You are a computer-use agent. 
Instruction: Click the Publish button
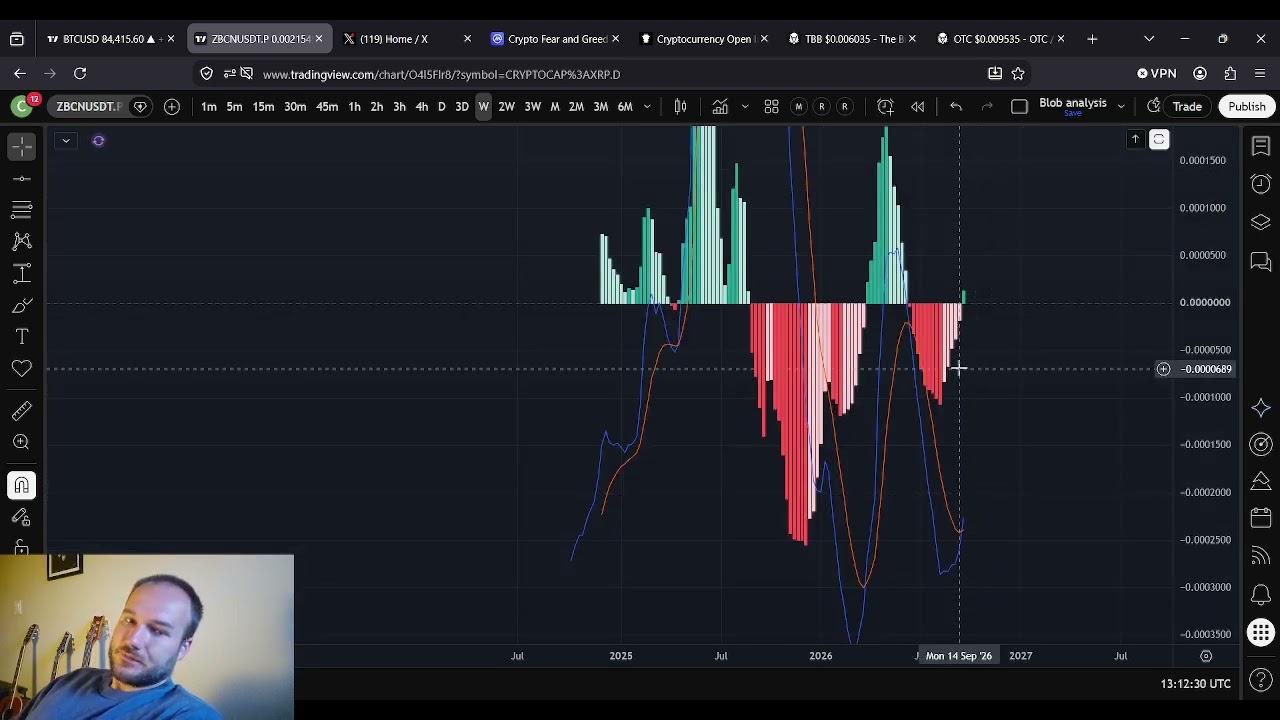click(x=1246, y=106)
